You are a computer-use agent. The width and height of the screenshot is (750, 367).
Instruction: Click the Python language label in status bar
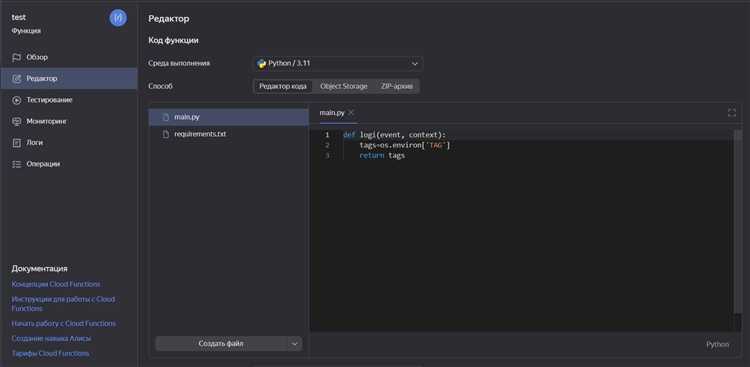coord(717,345)
